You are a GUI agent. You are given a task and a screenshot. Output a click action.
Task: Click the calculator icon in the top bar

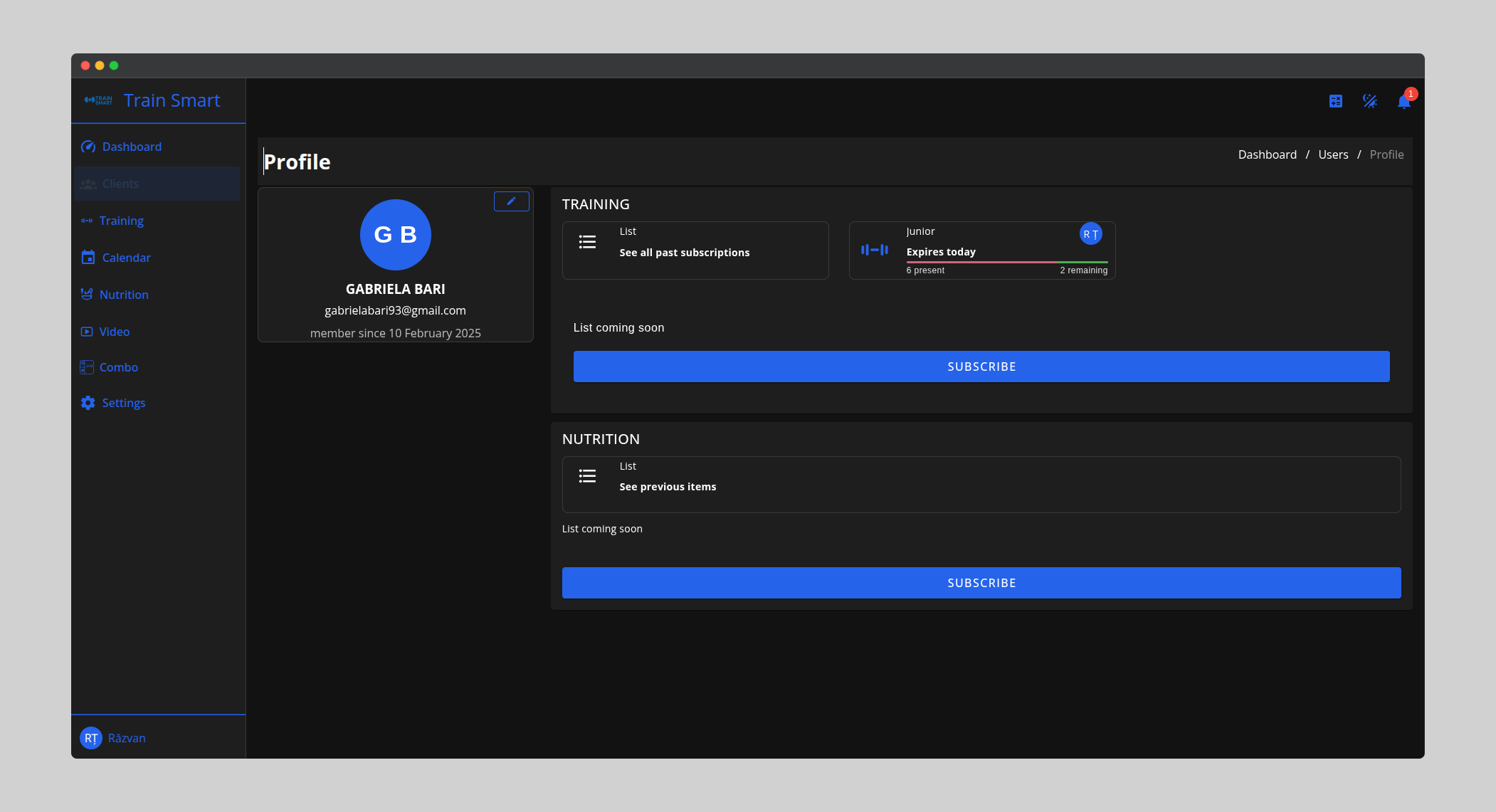(x=1336, y=101)
